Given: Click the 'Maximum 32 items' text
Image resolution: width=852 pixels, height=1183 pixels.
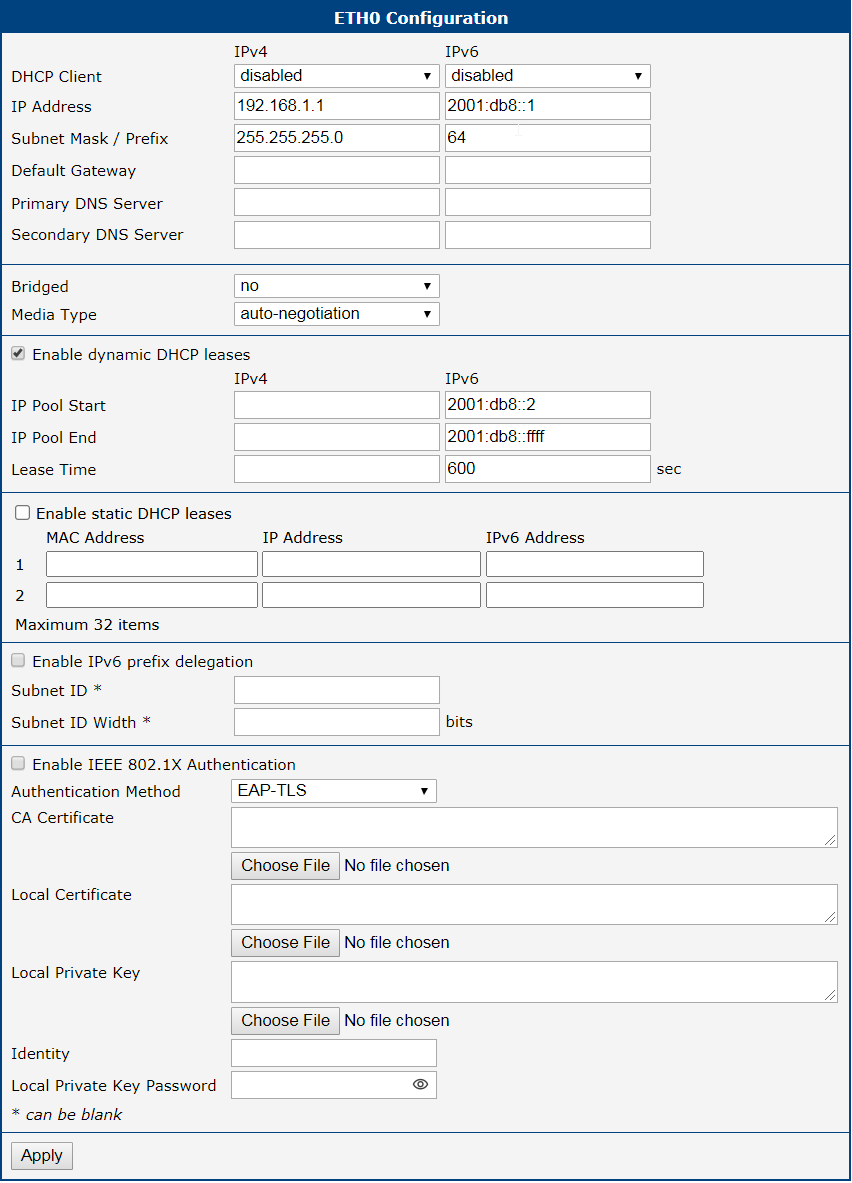Looking at the screenshot, I should (x=88, y=625).
